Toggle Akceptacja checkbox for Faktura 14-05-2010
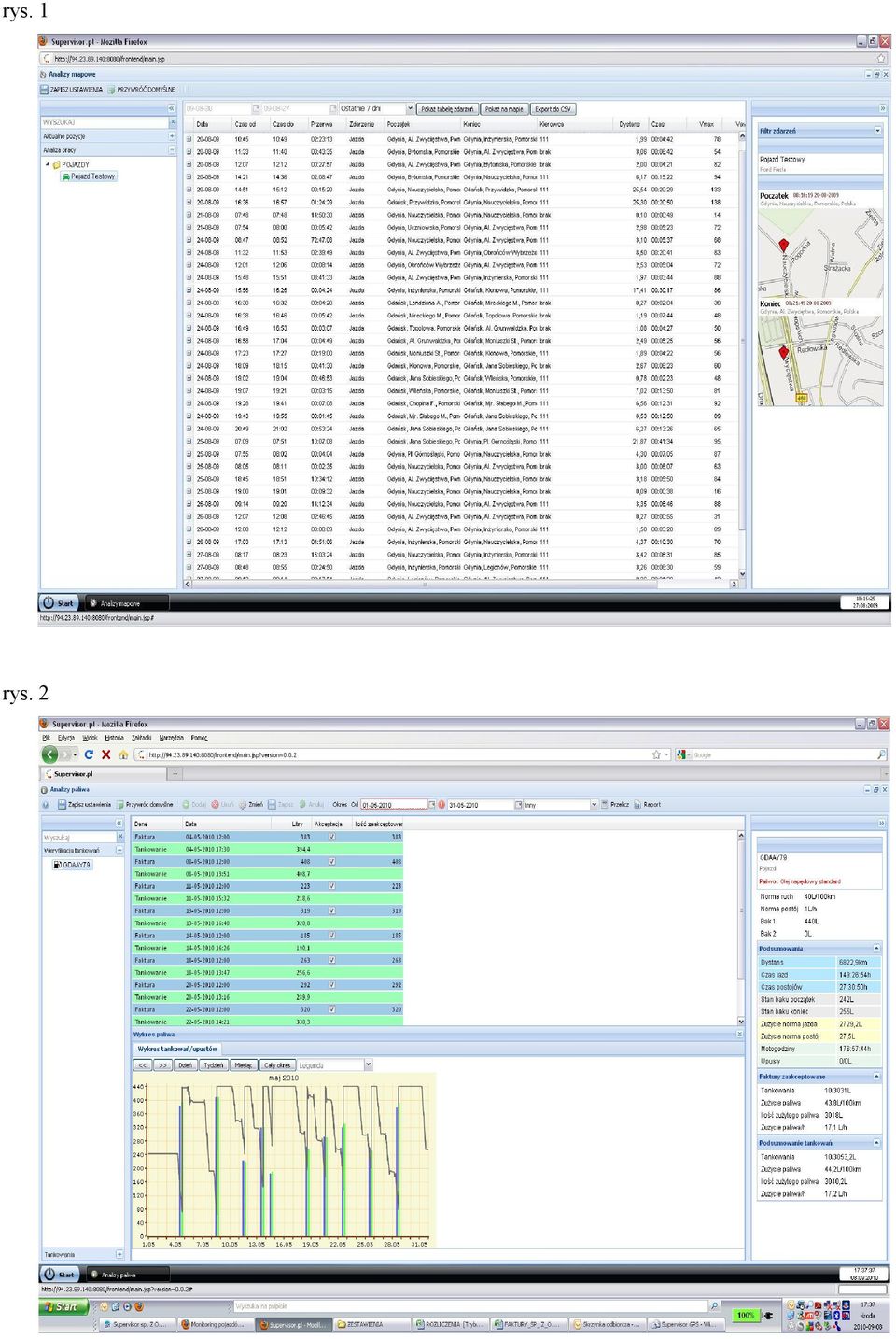This screenshot has width=896, height=1339. pos(332,936)
